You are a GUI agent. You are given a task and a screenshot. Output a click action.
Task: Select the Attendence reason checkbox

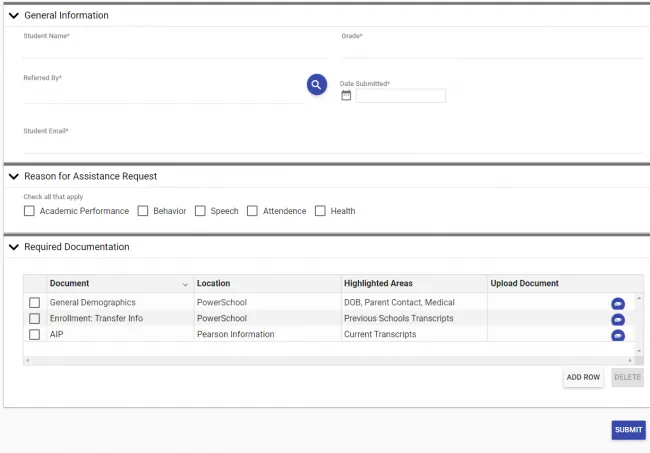pyautogui.click(x=252, y=211)
